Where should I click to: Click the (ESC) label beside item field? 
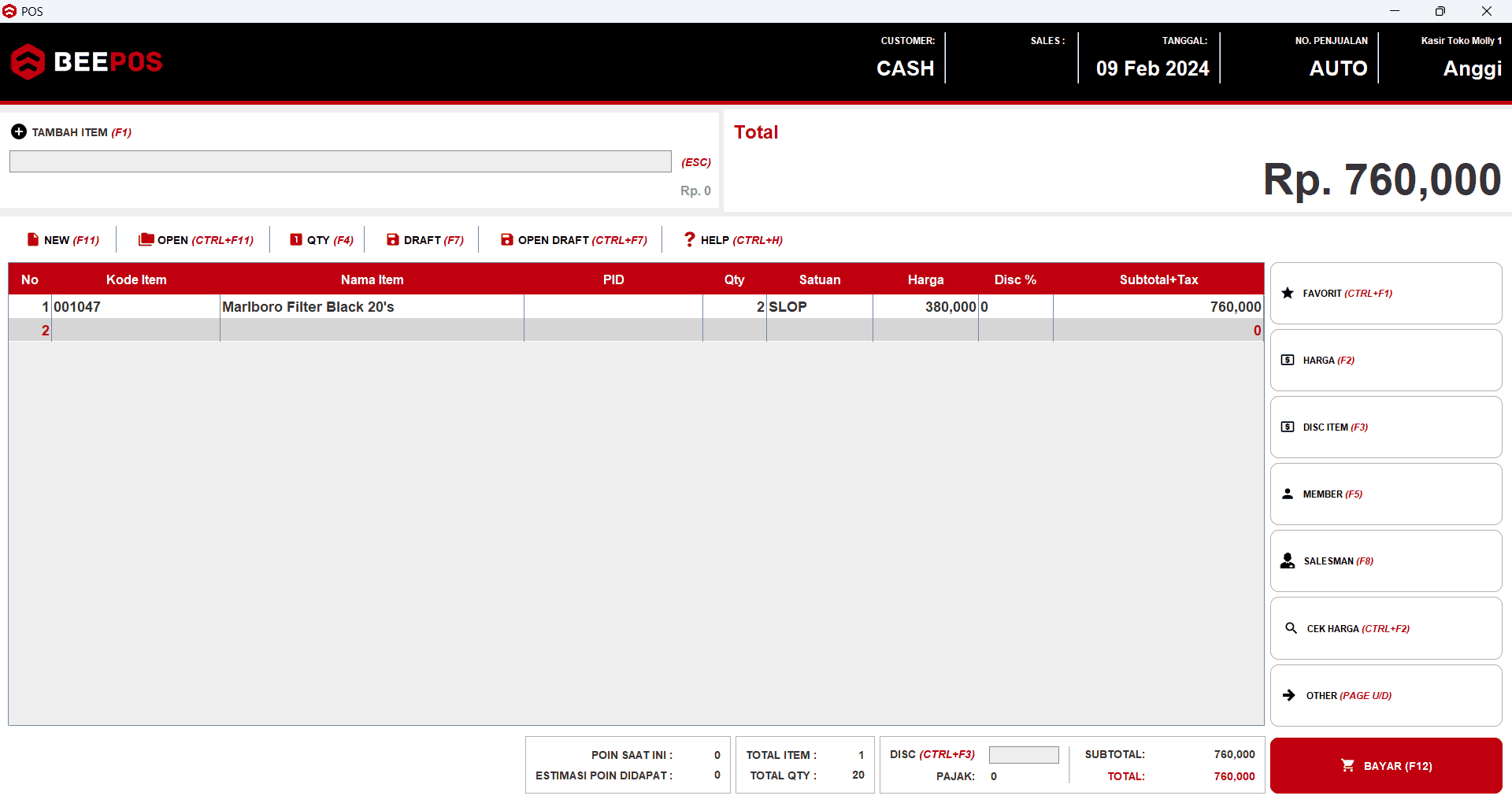696,162
